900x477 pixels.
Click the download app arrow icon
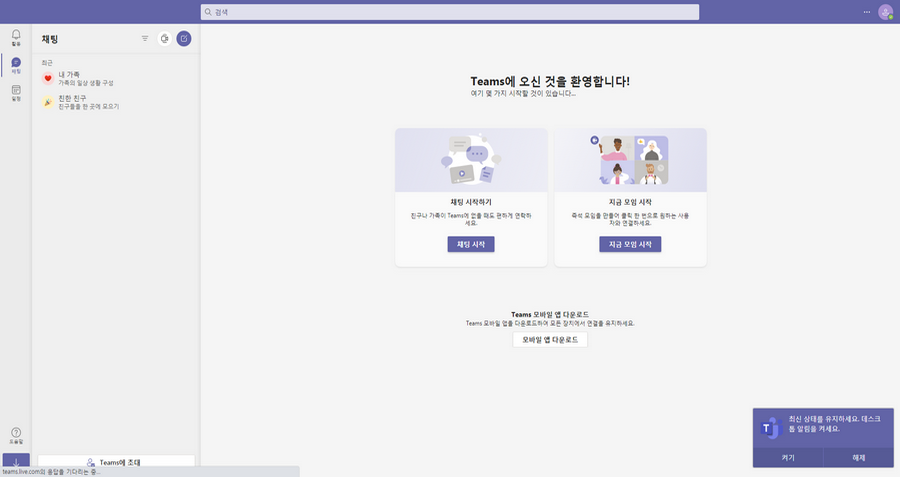click(16, 462)
